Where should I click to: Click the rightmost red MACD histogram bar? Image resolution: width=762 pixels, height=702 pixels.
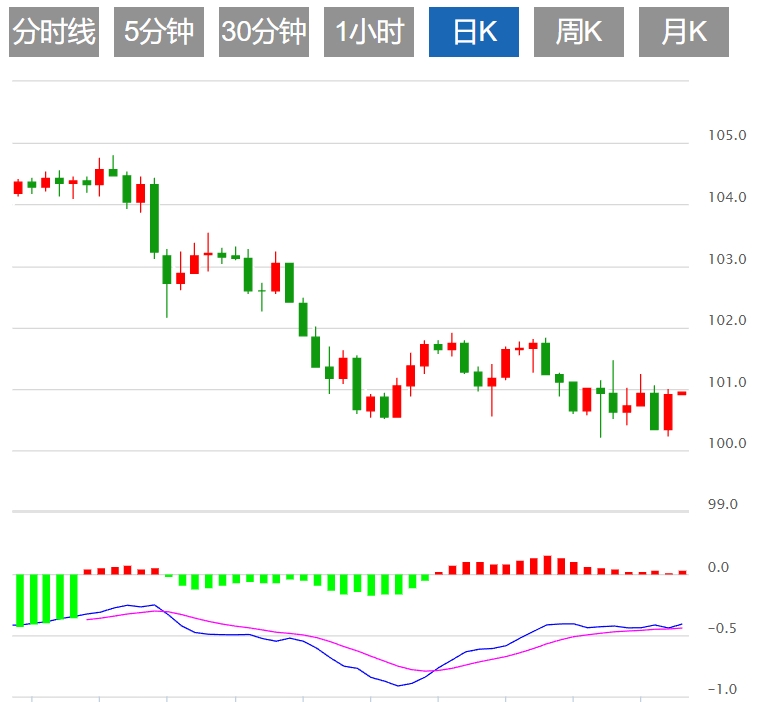click(682, 572)
